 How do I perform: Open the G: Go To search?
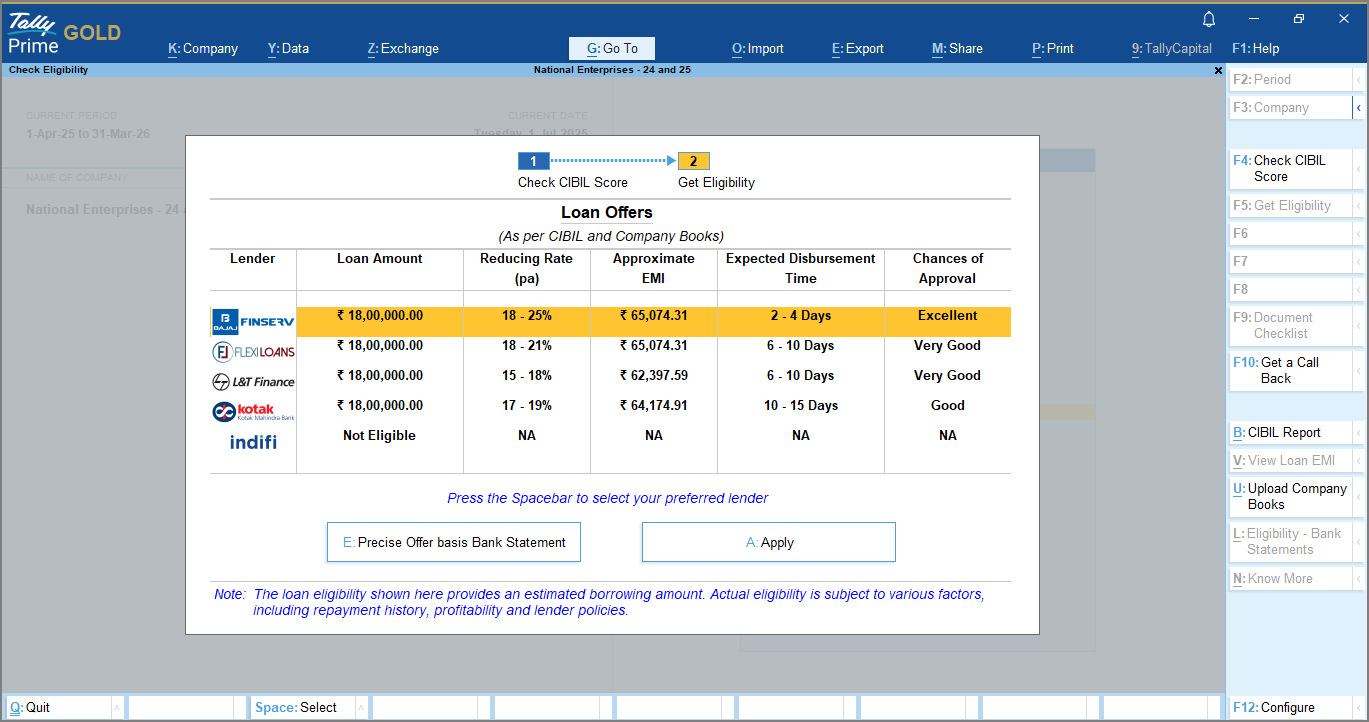pyautogui.click(x=612, y=48)
